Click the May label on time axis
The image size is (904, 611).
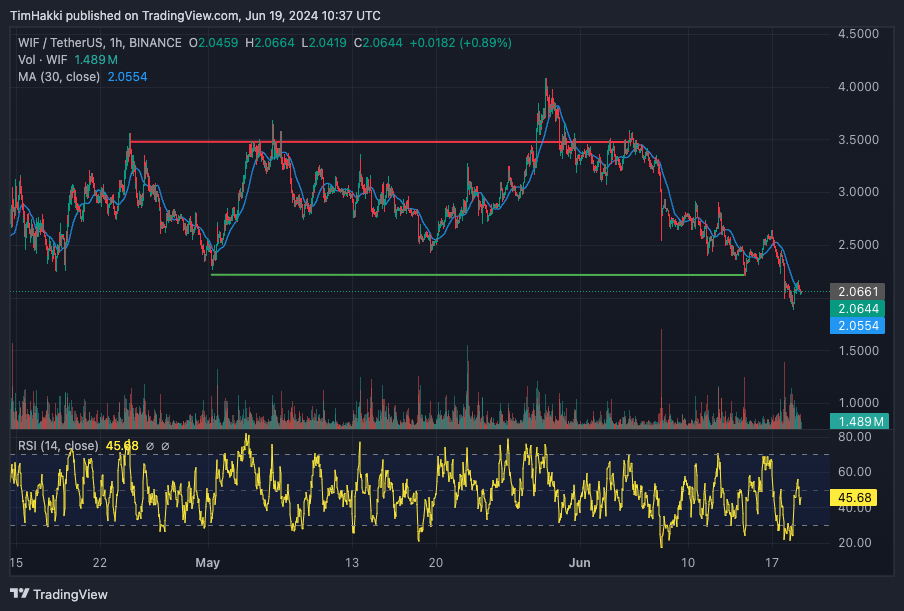point(208,563)
